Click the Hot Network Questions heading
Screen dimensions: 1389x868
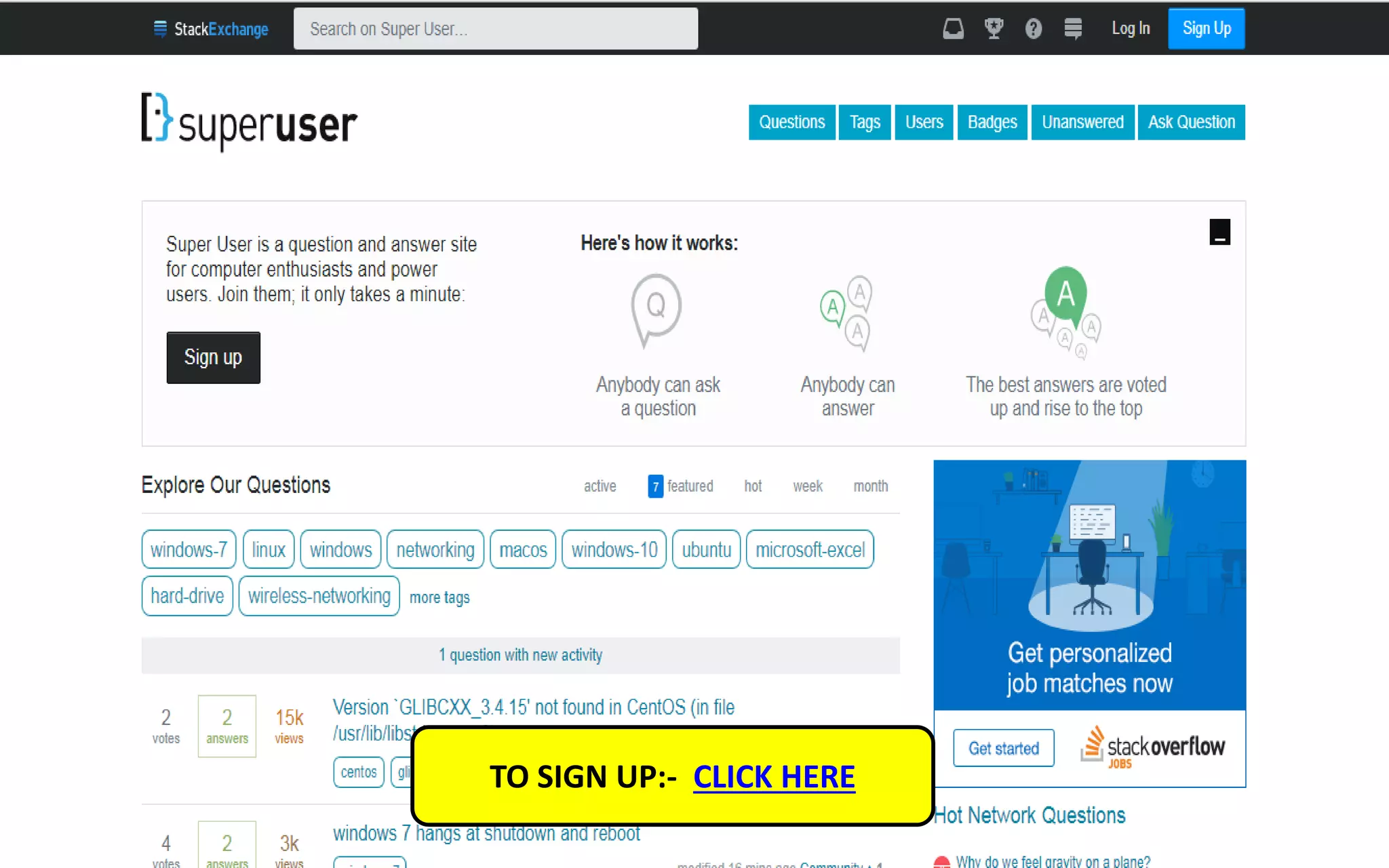pos(1030,815)
